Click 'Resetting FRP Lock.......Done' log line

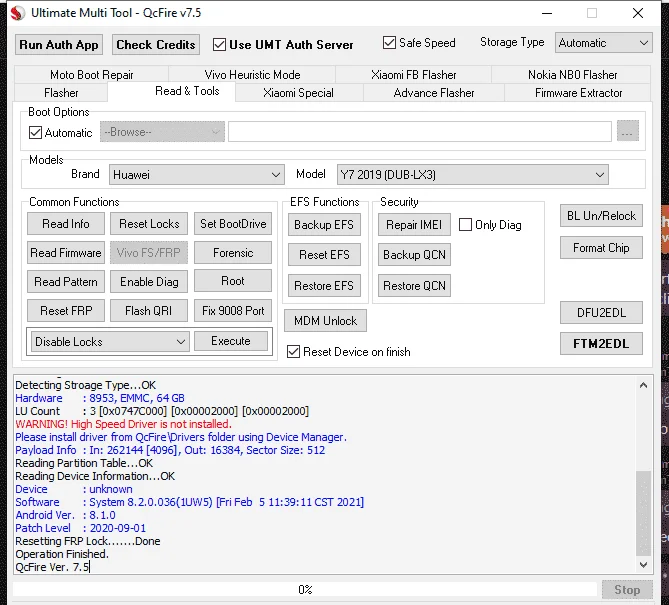tap(88, 541)
